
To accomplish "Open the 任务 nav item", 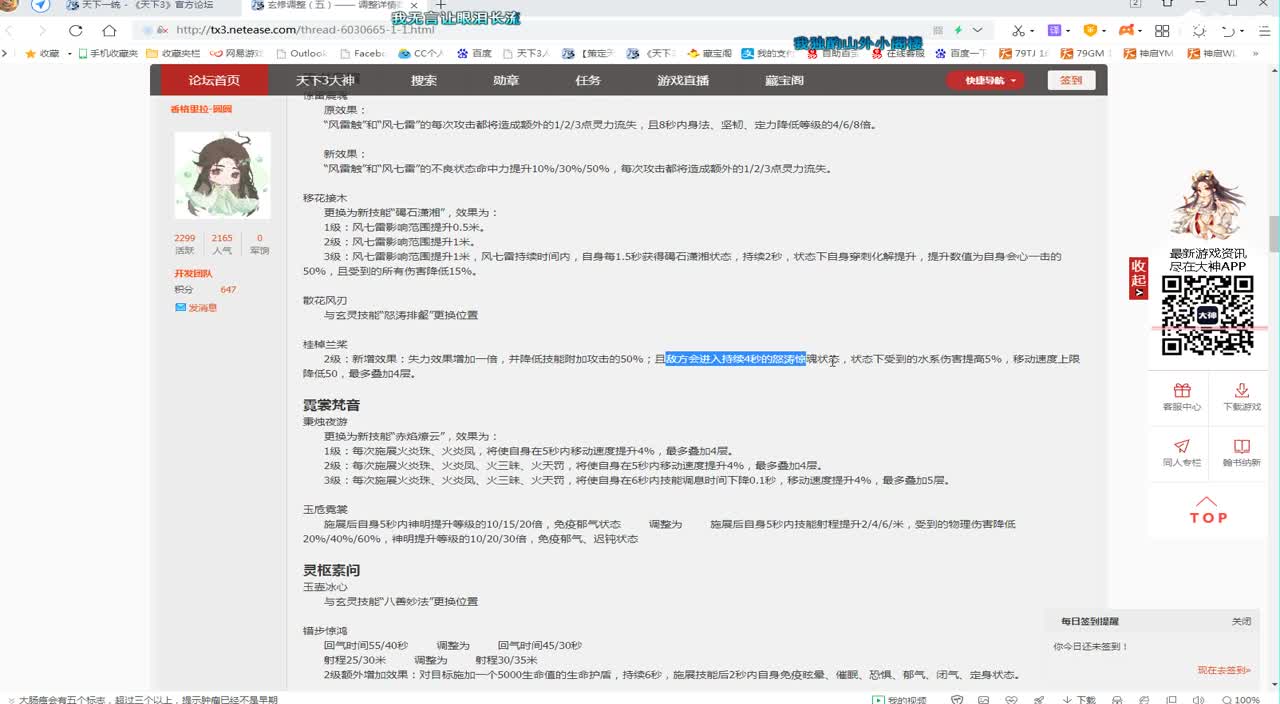I will pyautogui.click(x=588, y=80).
